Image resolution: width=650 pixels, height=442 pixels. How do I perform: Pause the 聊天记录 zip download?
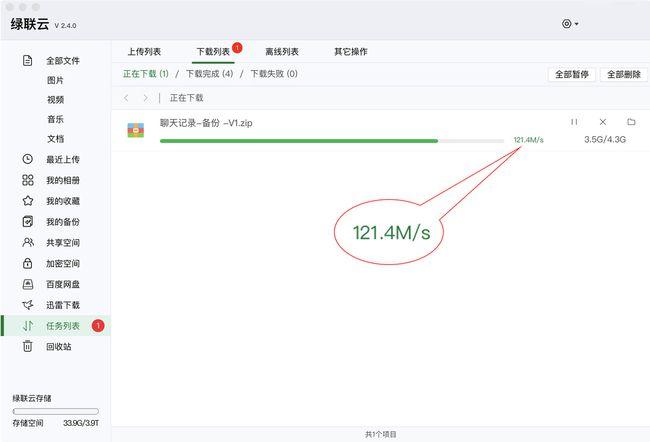(574, 122)
